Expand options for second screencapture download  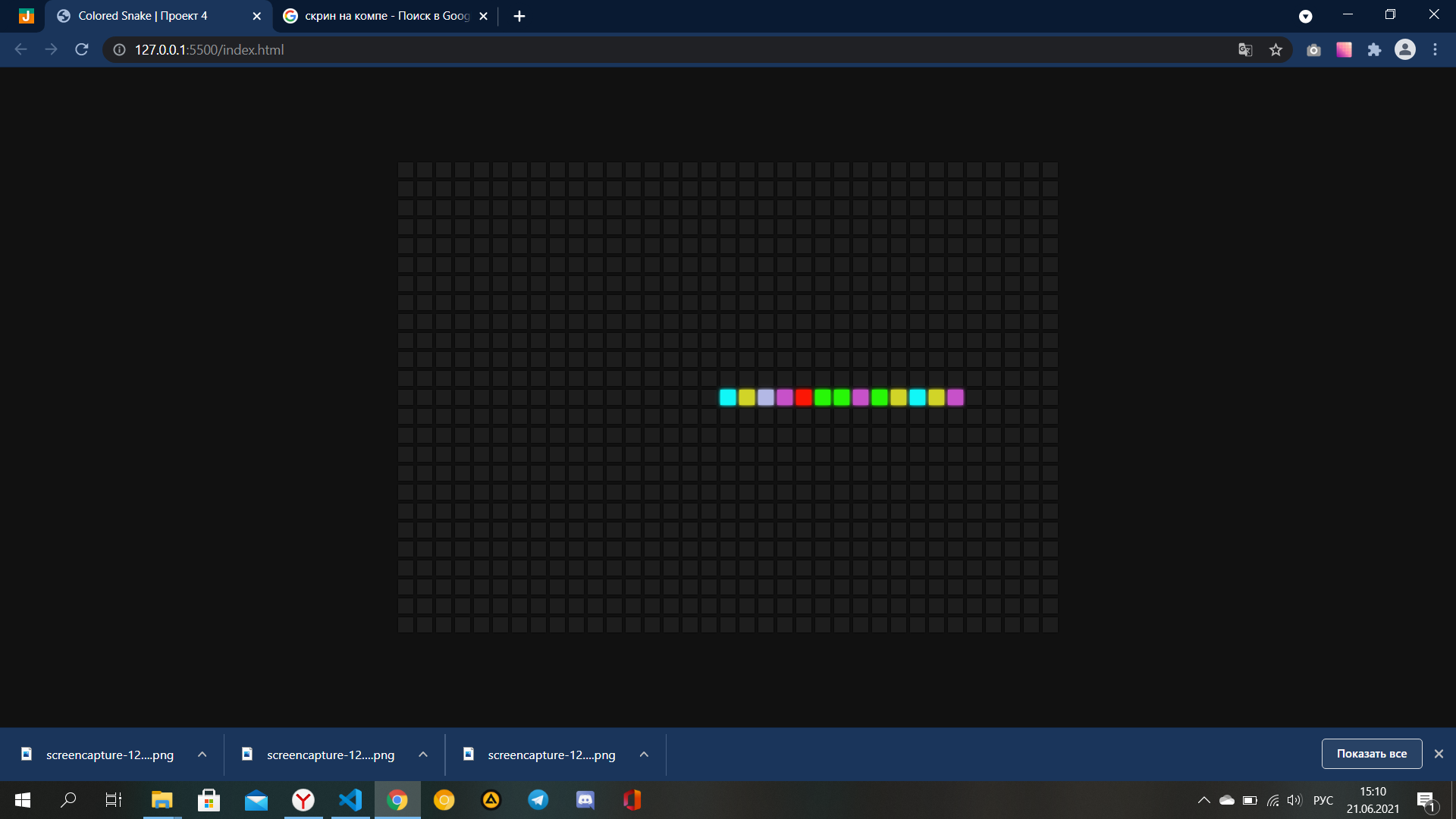[x=423, y=755]
